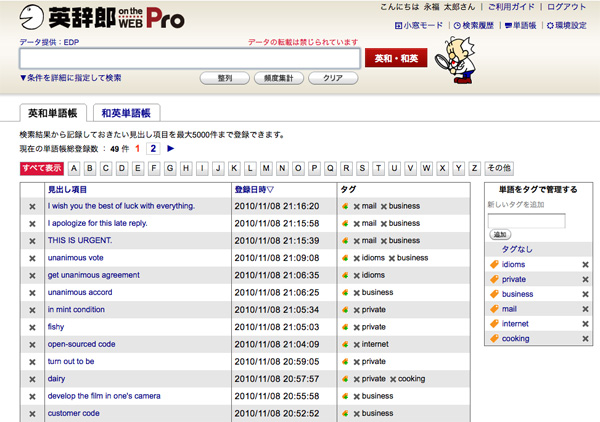Switch to the 和英単語帳 tab
This screenshot has width=600, height=422.
126,113
